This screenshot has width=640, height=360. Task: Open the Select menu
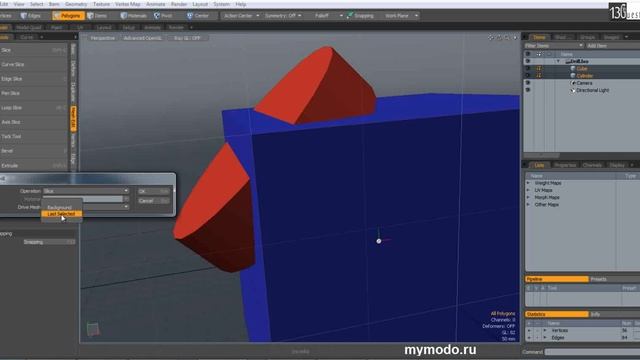36,4
